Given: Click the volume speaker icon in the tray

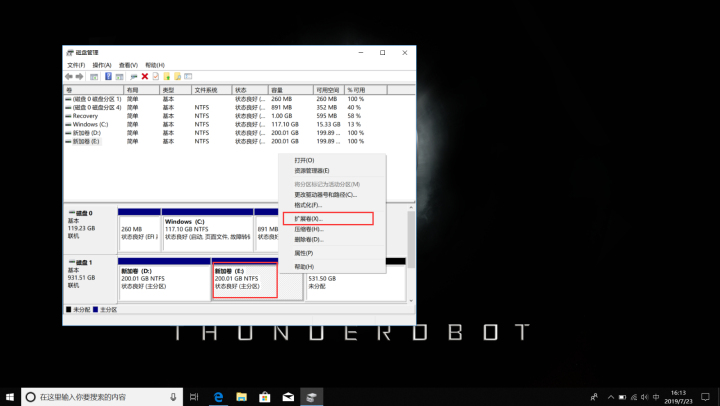Looking at the screenshot, I should pos(645,397).
